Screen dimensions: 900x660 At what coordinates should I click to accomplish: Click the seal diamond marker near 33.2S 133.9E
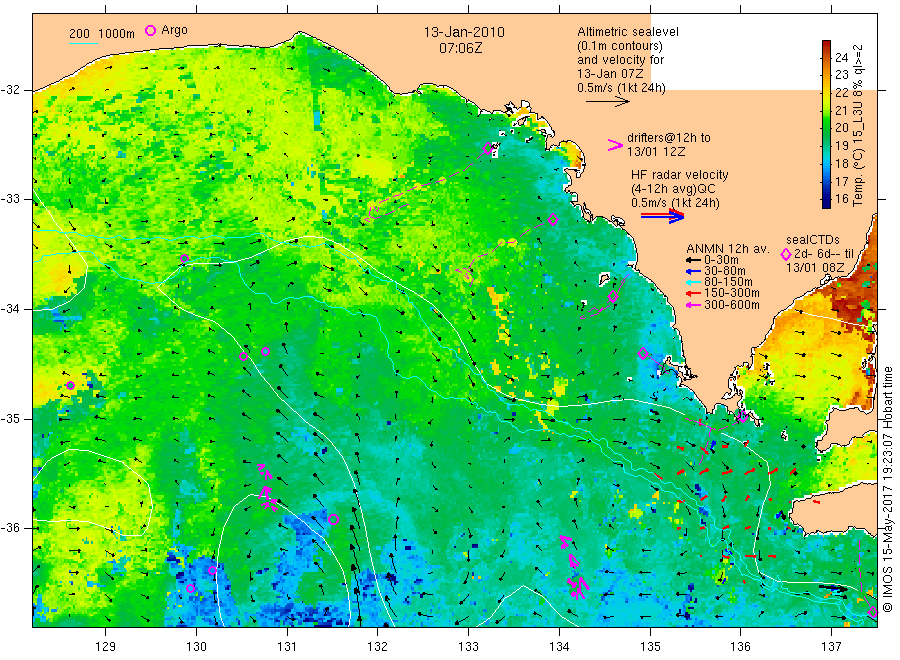click(553, 219)
